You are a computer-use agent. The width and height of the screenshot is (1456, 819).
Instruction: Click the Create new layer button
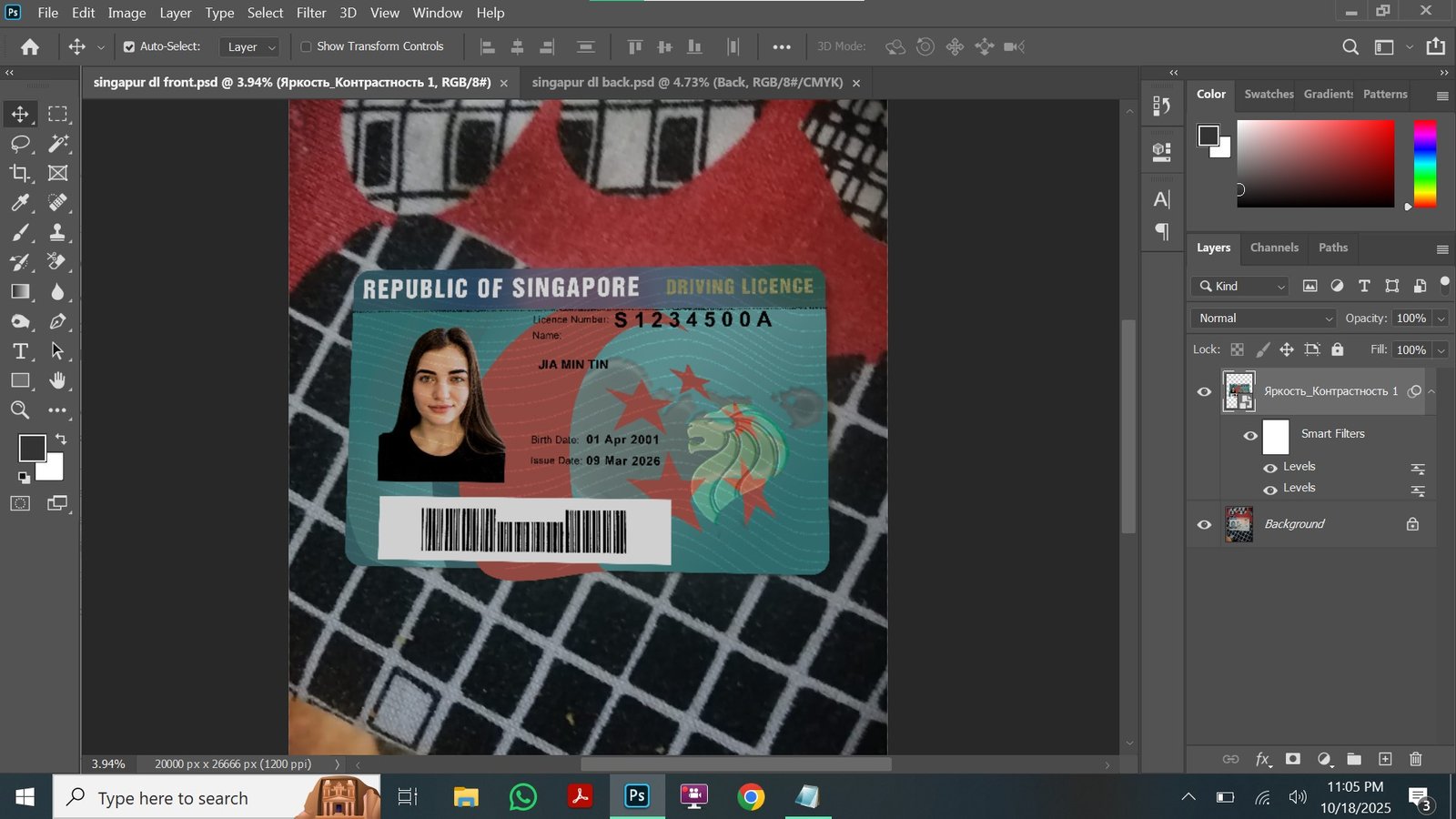(x=1385, y=759)
